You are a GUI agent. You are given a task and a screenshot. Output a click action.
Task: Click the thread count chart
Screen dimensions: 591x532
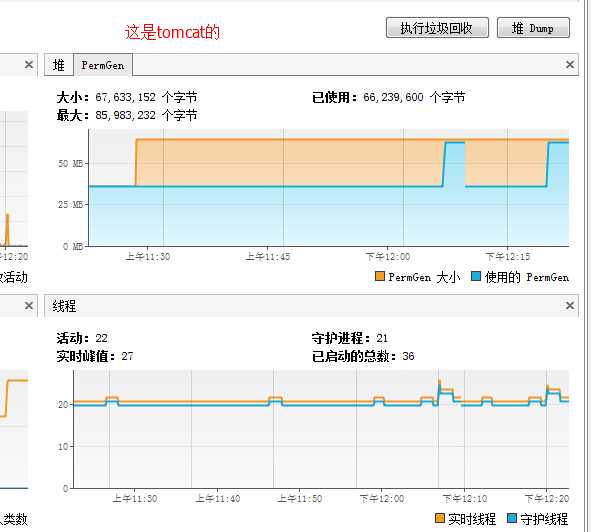(x=321, y=429)
